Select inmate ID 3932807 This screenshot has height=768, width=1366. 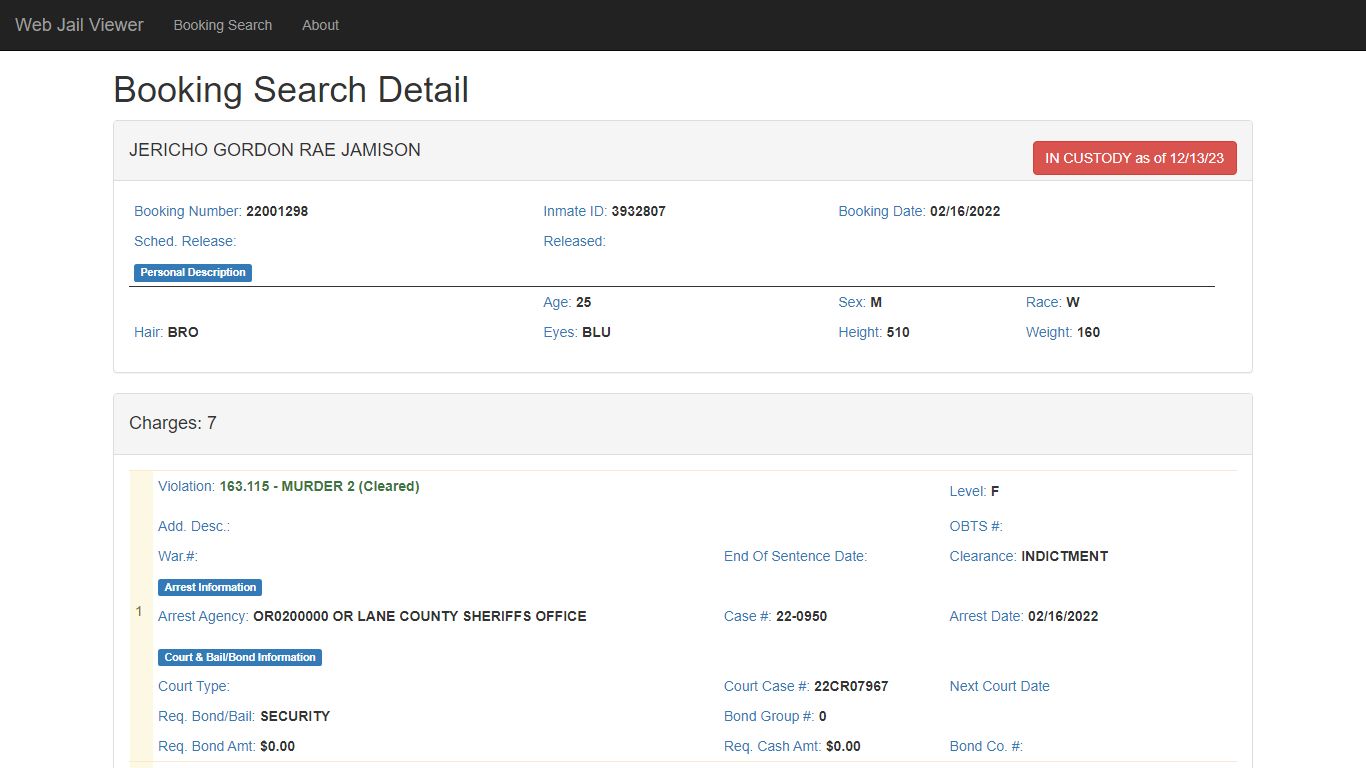[x=638, y=211]
